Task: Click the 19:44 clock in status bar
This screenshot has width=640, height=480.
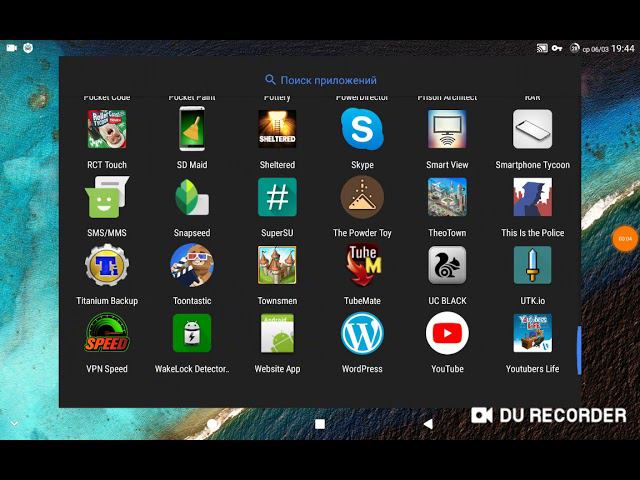Action: coord(623,49)
